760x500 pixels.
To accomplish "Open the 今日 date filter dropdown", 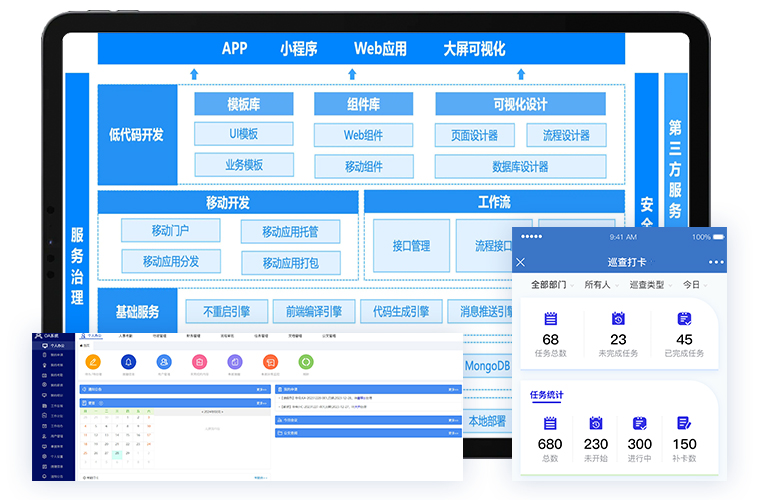I will [695, 285].
